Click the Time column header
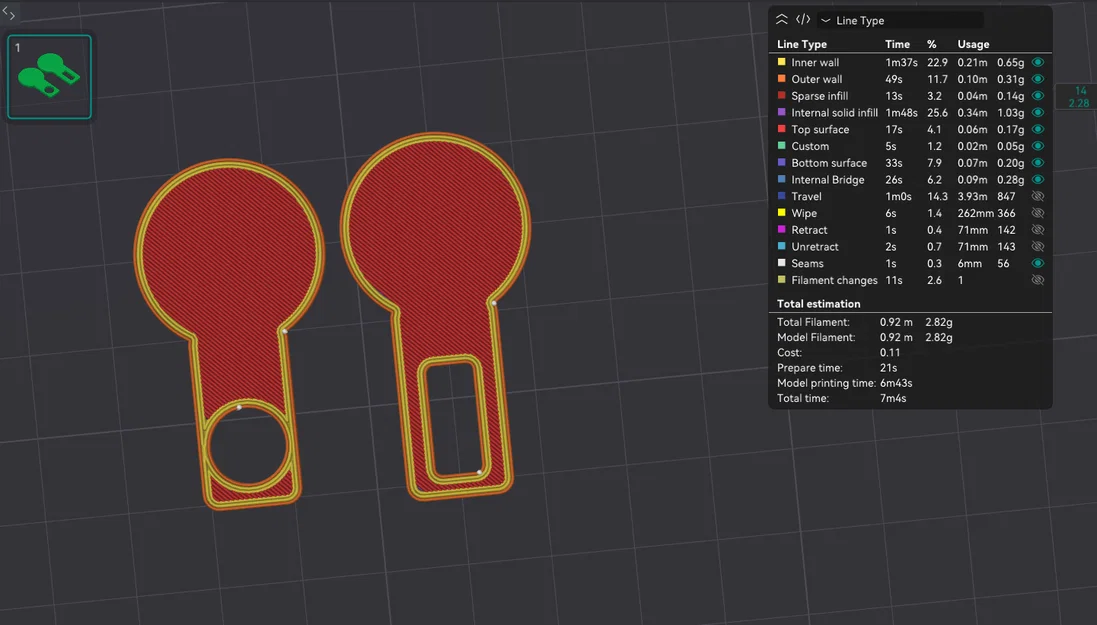The height and width of the screenshot is (625, 1097). (897, 44)
